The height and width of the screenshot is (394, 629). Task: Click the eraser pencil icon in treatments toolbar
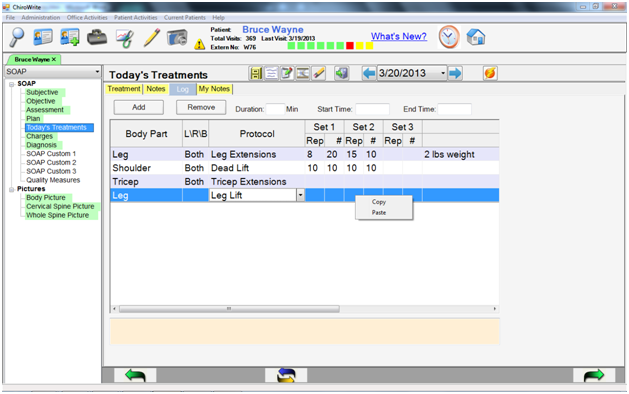click(x=319, y=73)
